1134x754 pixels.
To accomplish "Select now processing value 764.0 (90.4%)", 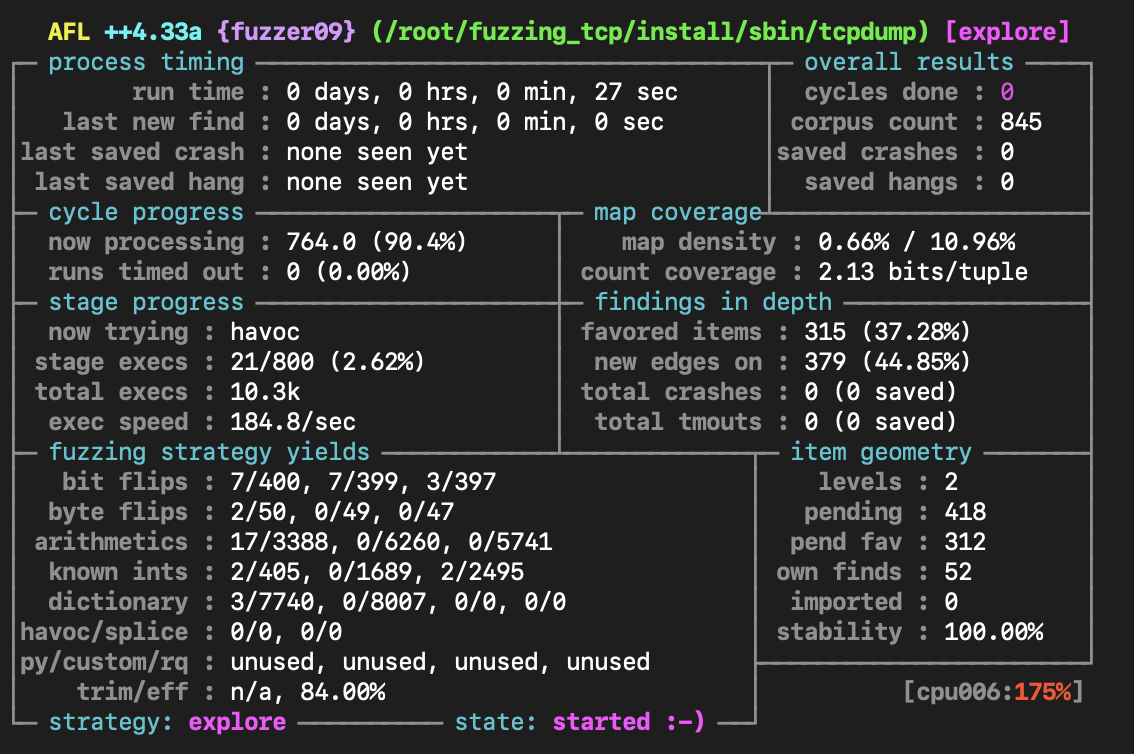I will 377,242.
